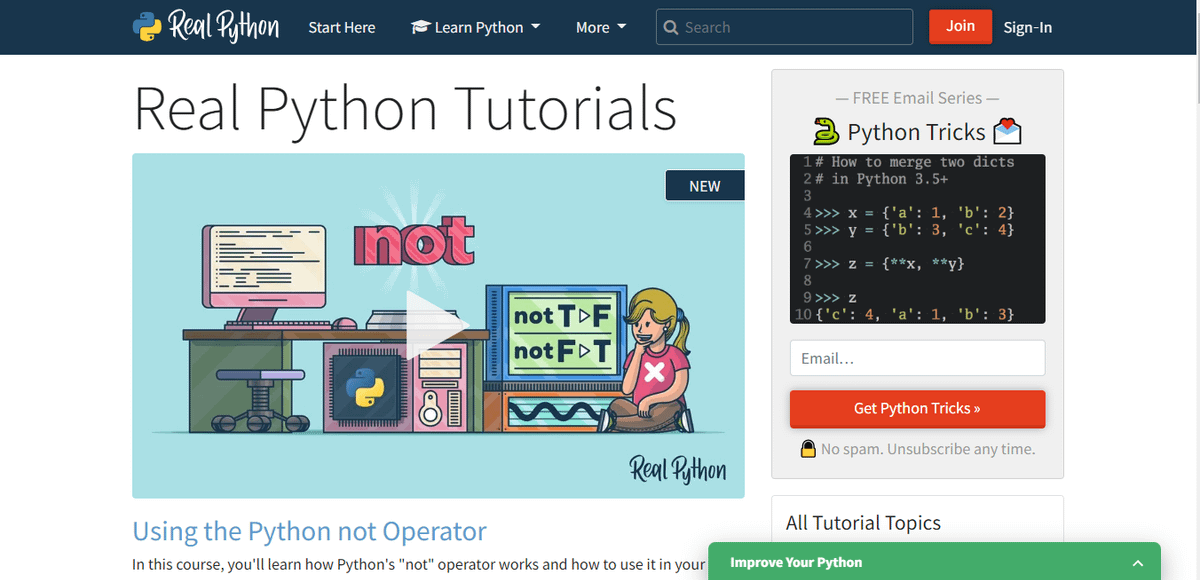
Task: Click the Improve Your Python bar title
Action: point(796,562)
